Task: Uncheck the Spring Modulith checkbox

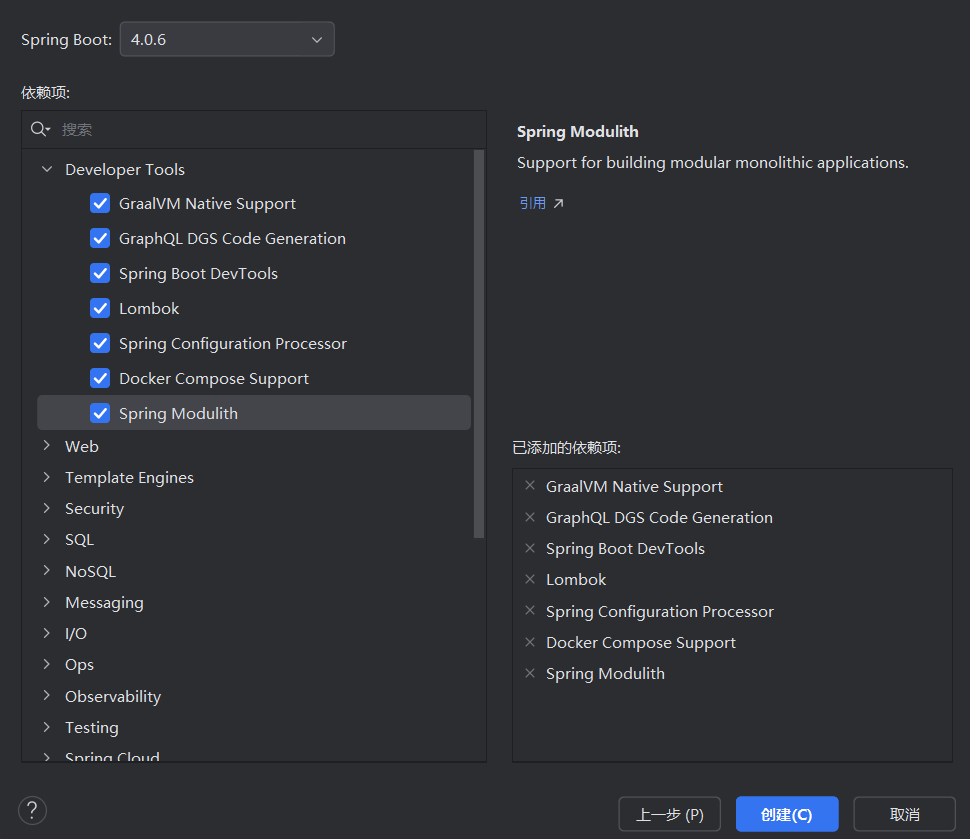Action: coord(100,413)
